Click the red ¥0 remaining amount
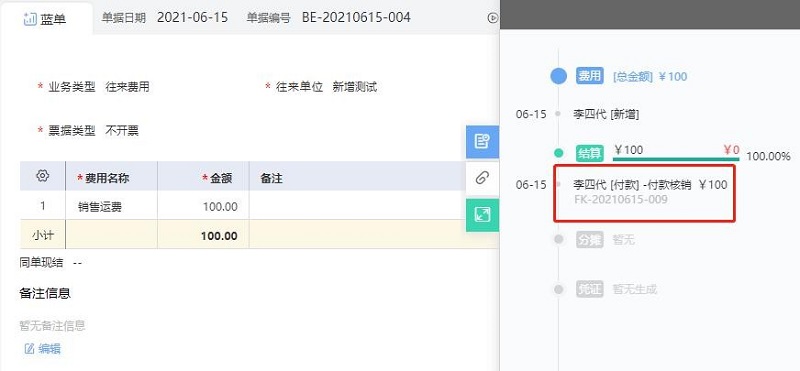This screenshot has width=800, height=371. (x=731, y=150)
